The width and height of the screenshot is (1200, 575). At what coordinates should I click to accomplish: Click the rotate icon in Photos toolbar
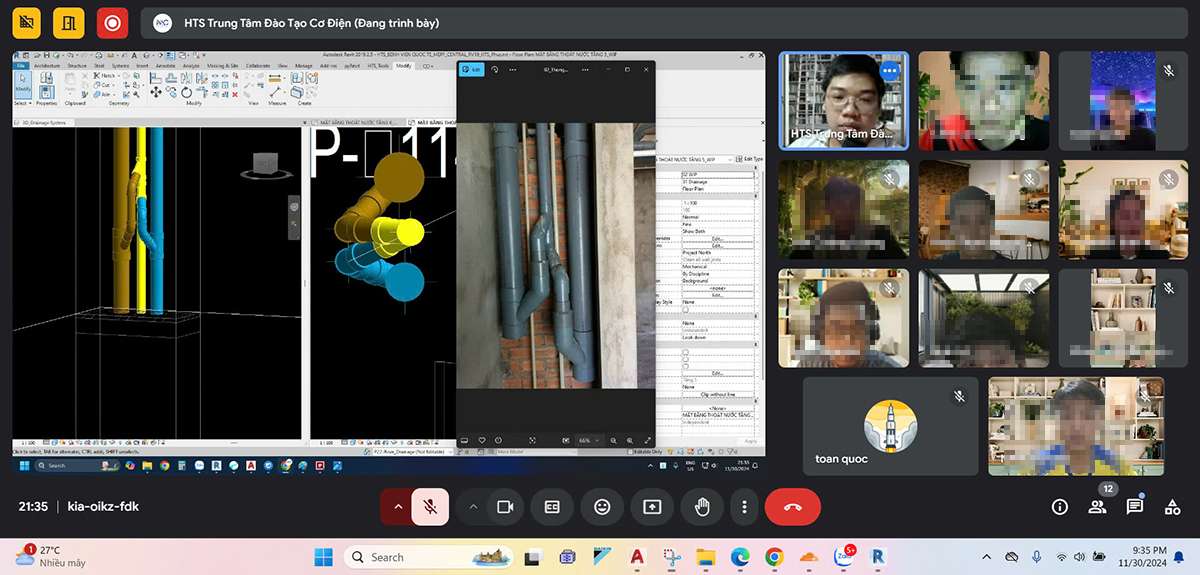tap(494, 69)
